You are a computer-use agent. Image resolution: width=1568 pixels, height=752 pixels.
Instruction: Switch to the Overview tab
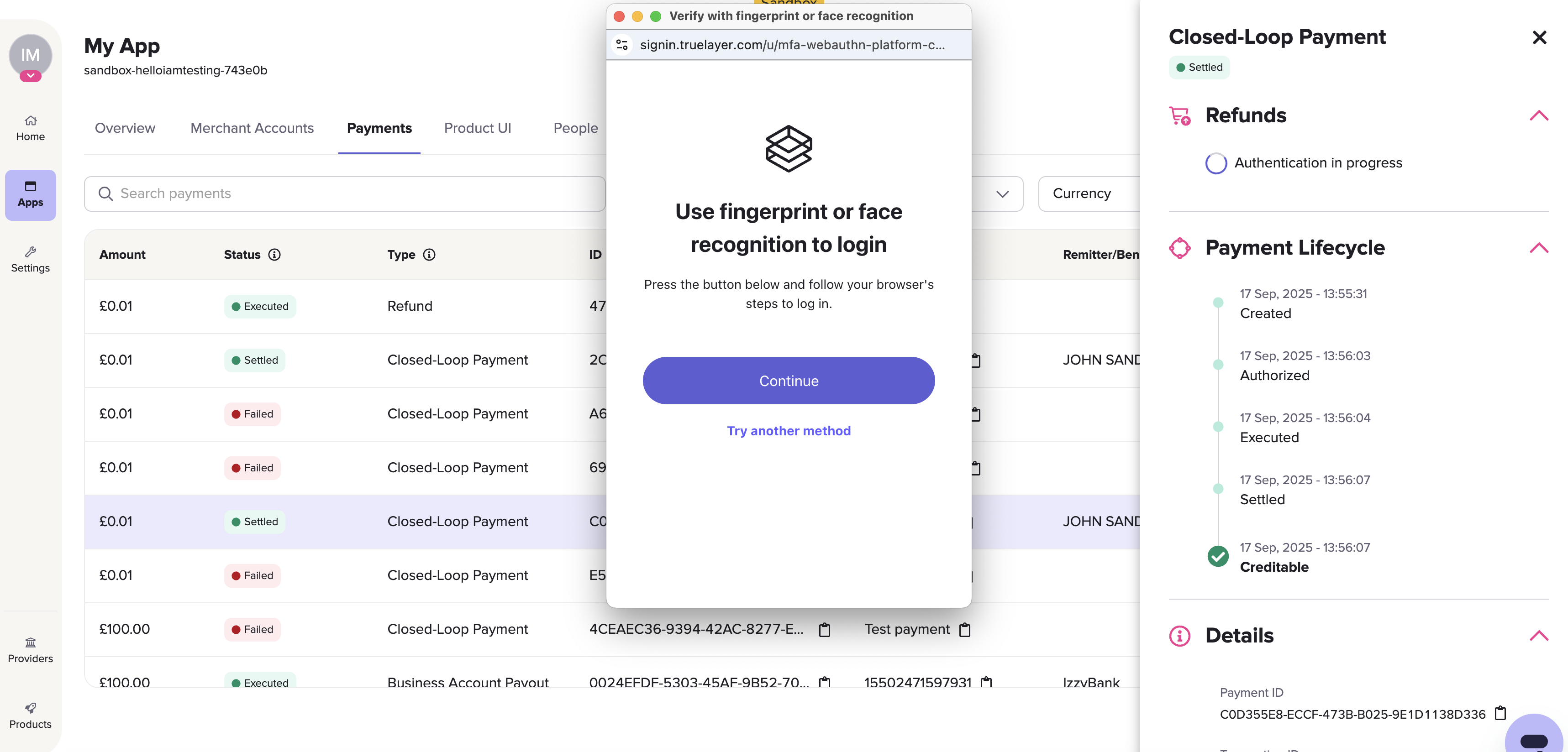(x=125, y=128)
